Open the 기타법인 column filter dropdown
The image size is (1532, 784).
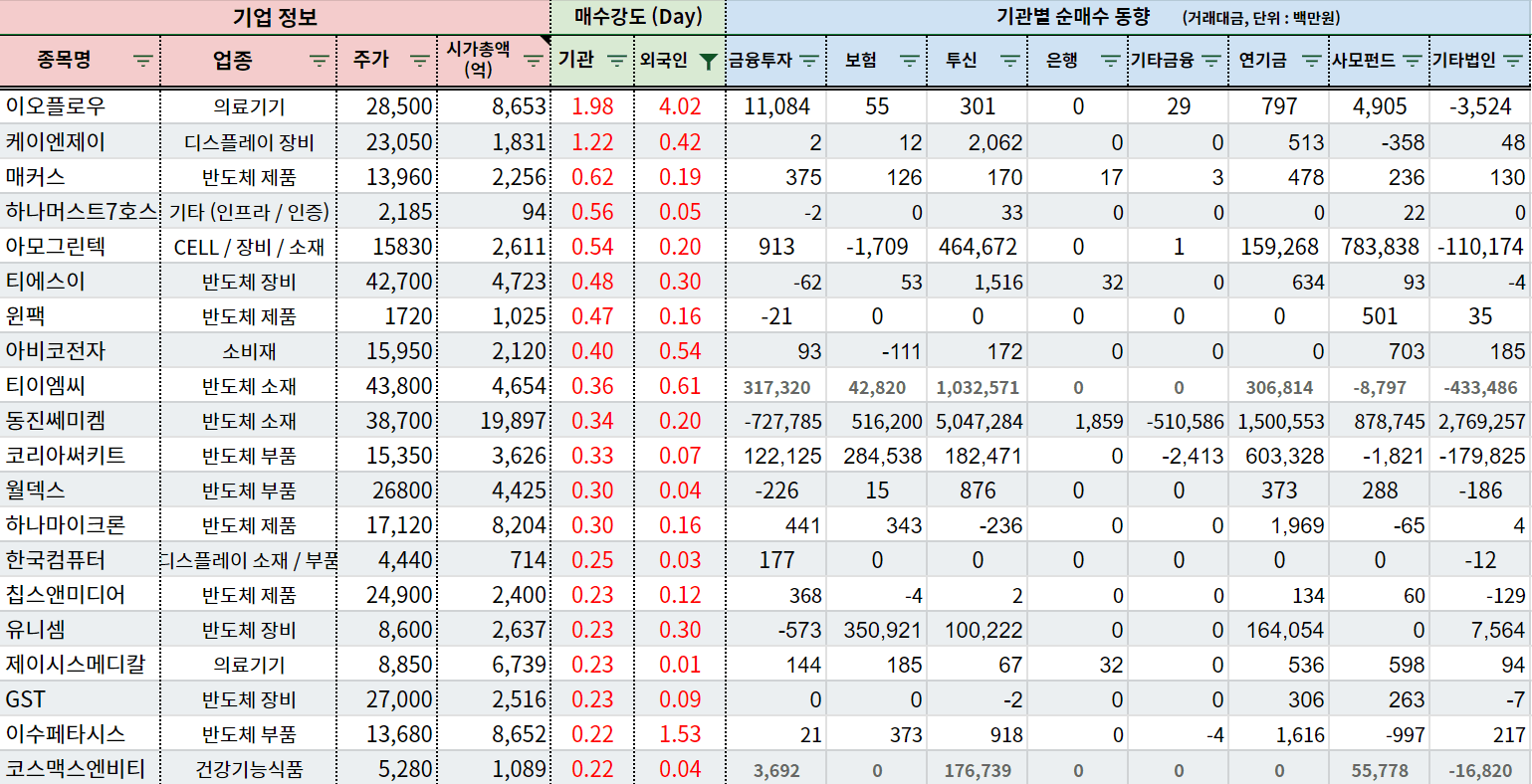[x=1513, y=62]
